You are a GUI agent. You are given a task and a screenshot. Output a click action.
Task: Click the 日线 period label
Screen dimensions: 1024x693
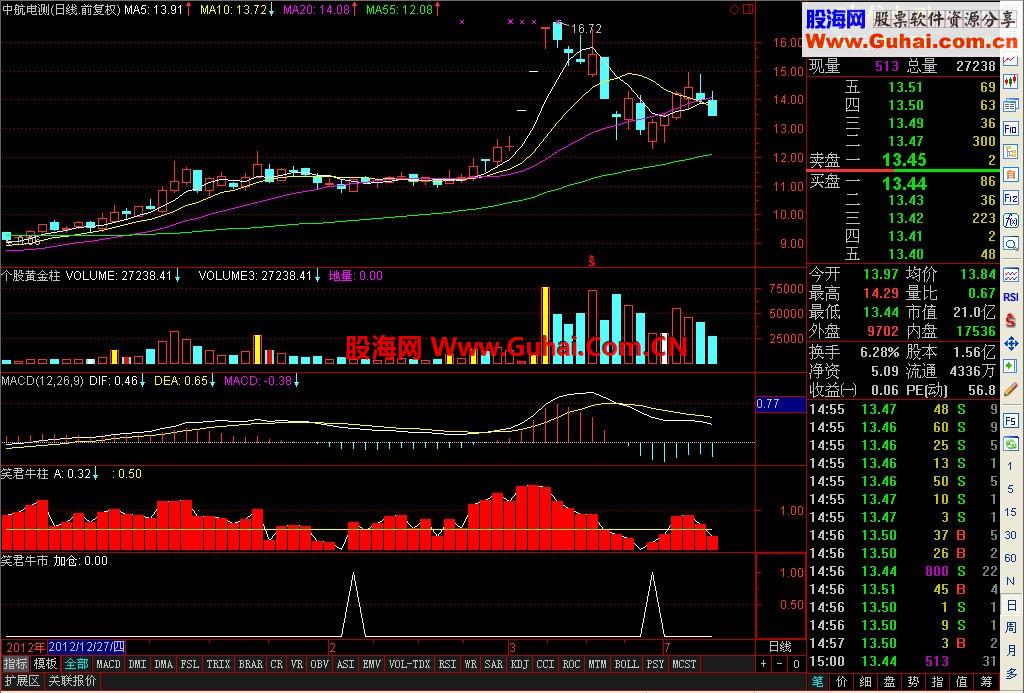click(x=780, y=647)
